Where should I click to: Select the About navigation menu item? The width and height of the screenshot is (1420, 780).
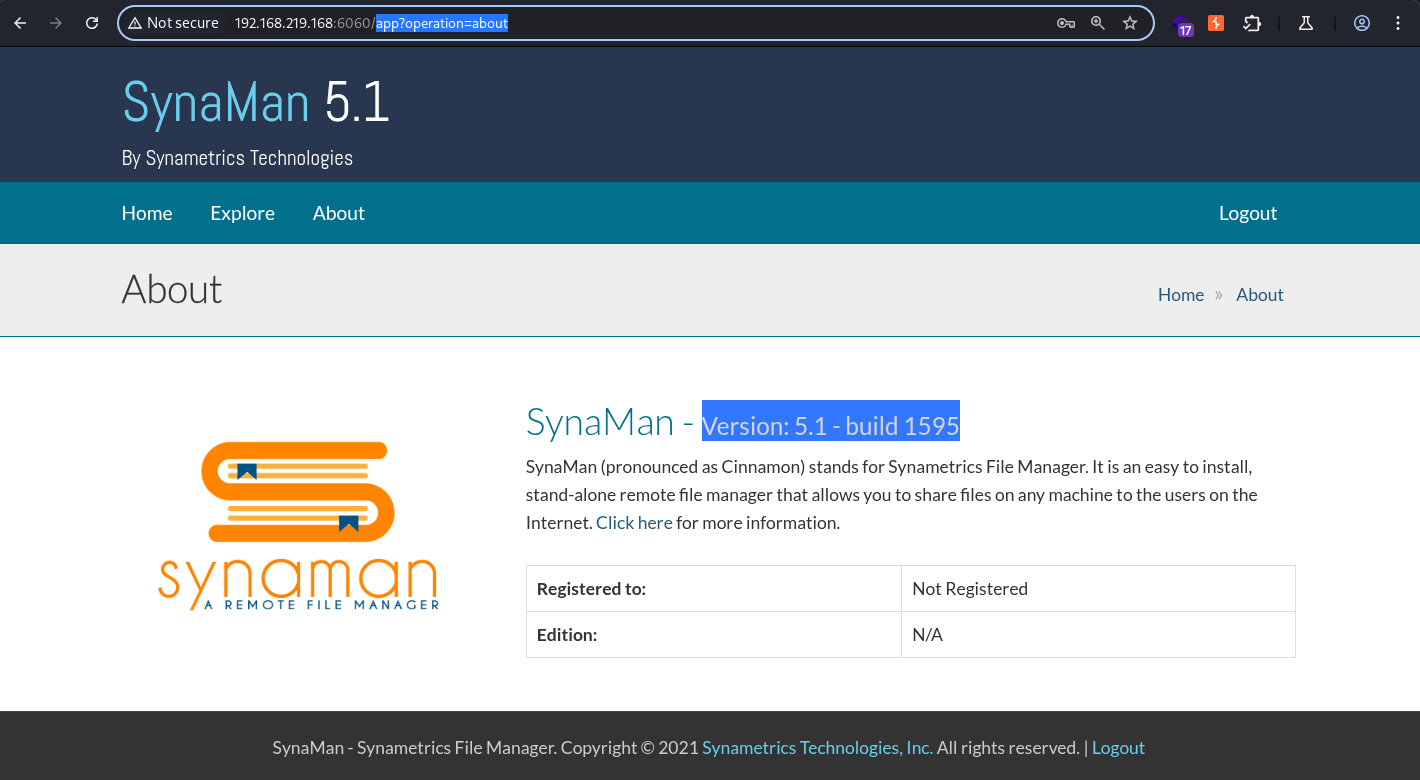coord(339,213)
